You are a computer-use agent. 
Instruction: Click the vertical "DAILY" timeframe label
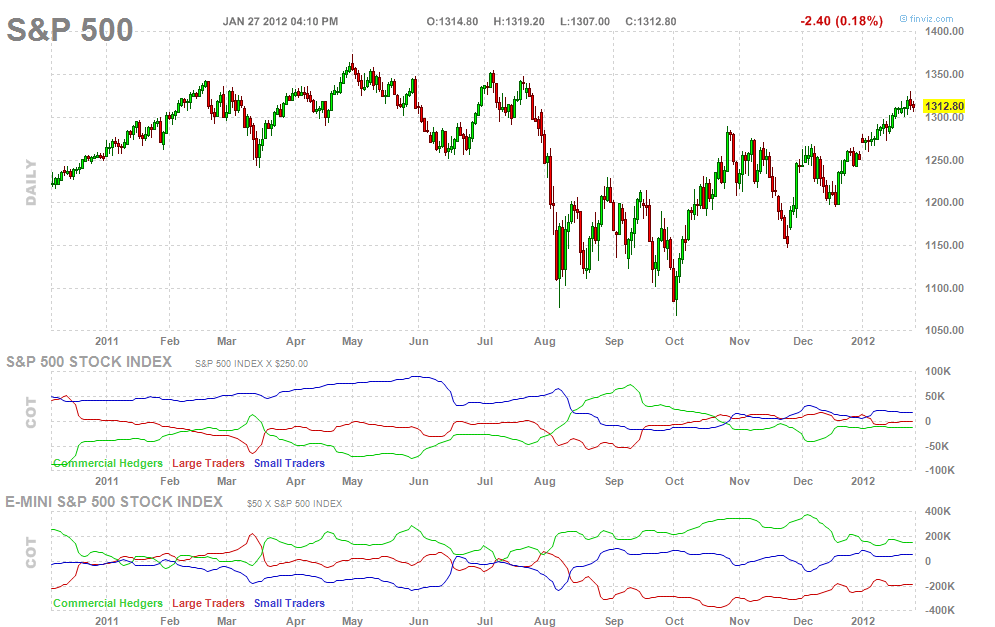(x=30, y=183)
